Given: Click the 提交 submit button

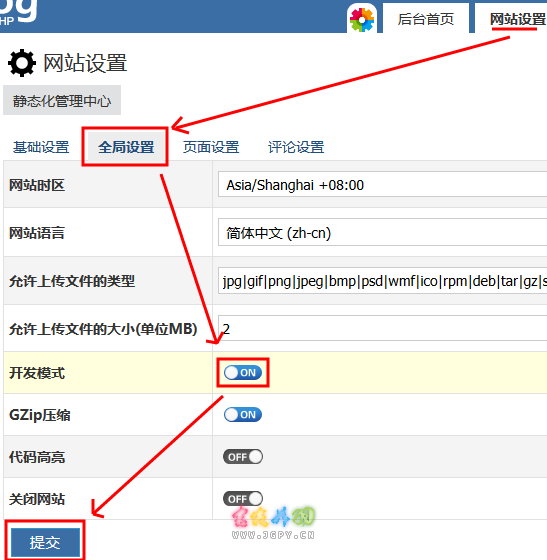Looking at the screenshot, I should coord(45,542).
